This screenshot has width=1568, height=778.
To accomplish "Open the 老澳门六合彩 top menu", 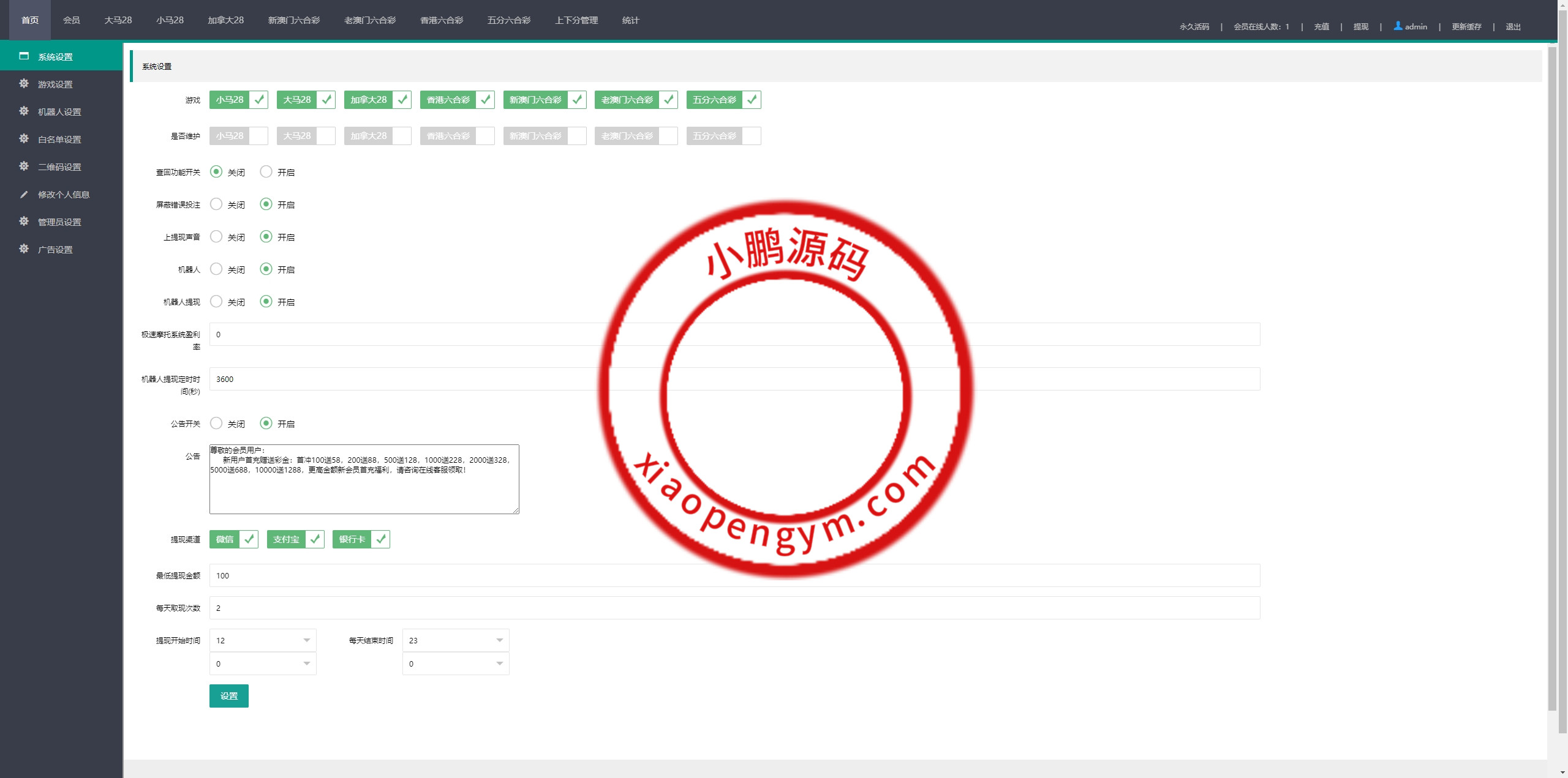I will (370, 20).
